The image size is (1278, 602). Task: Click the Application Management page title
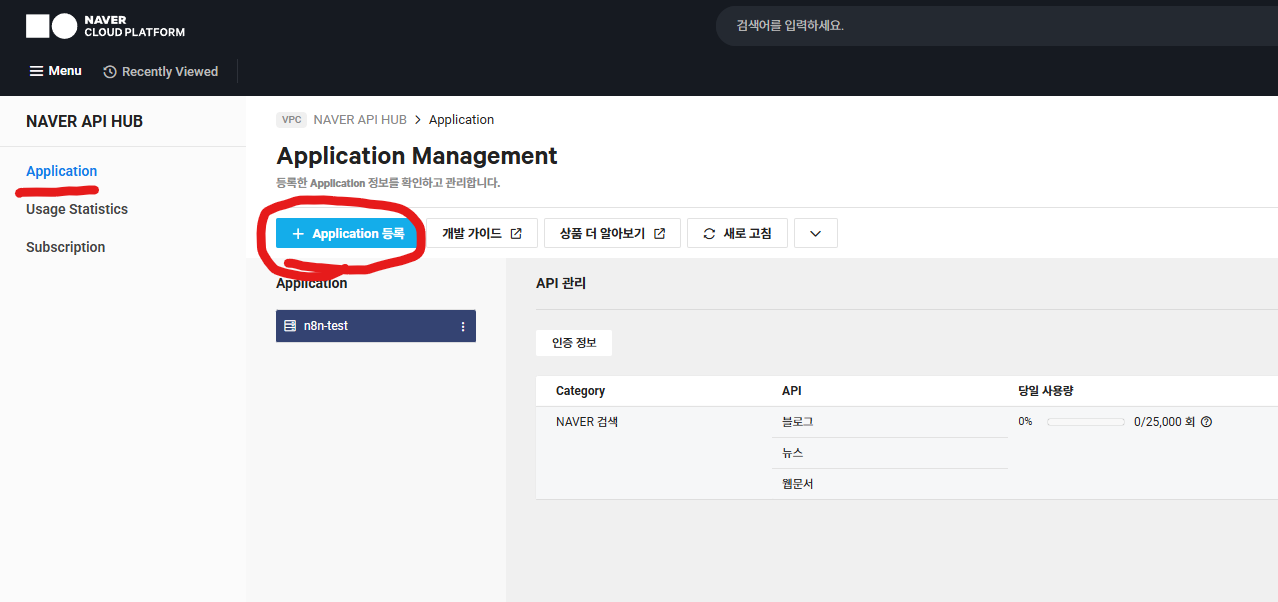pos(417,156)
